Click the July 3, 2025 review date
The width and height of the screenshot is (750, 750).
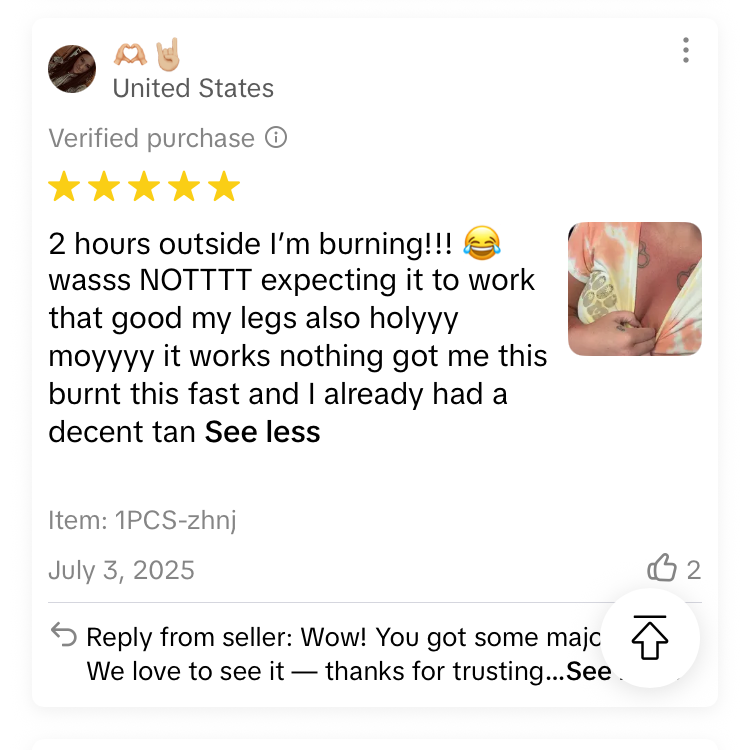[x=121, y=570]
